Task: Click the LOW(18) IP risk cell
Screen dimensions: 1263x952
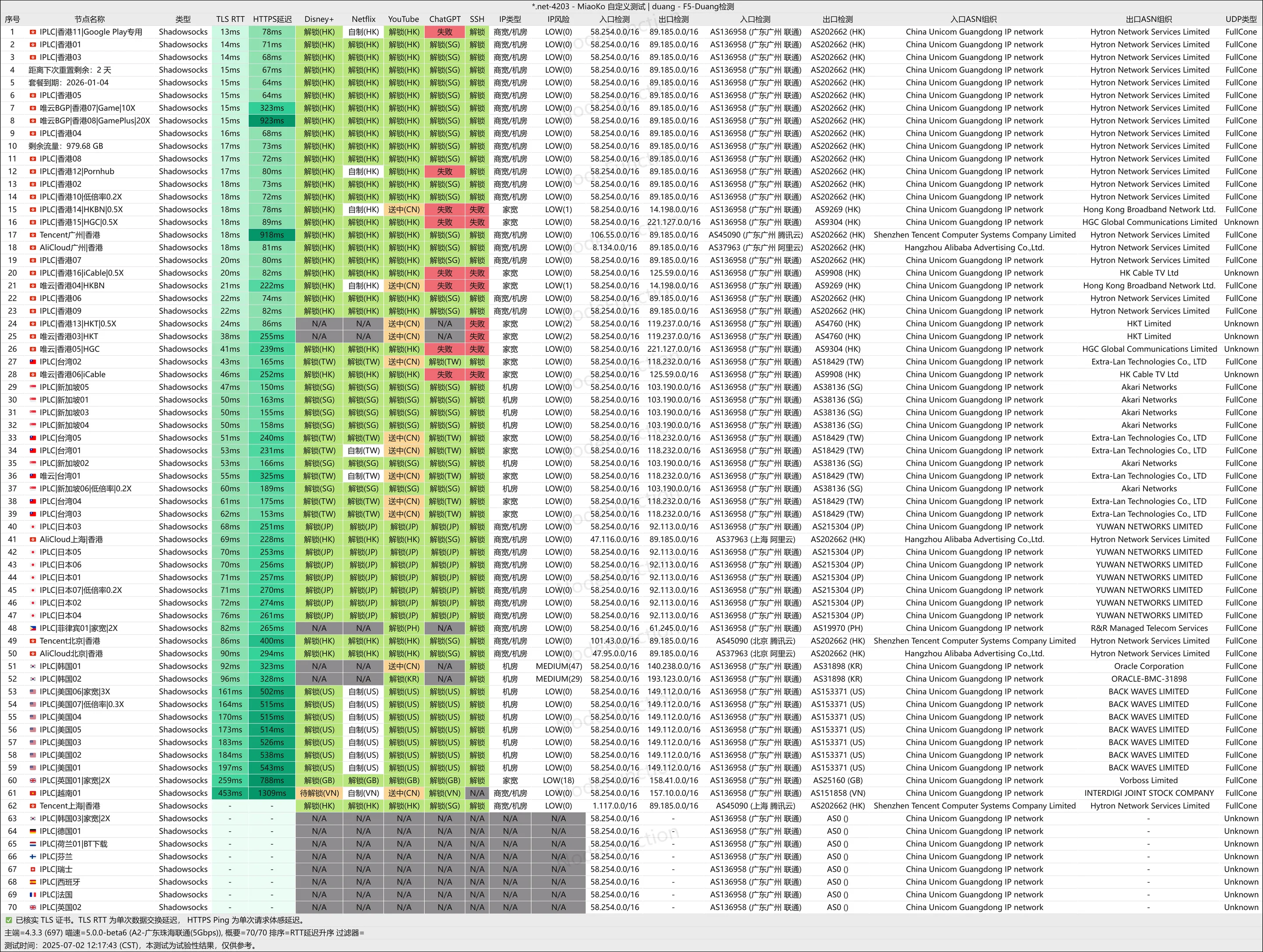Action: coord(558,780)
